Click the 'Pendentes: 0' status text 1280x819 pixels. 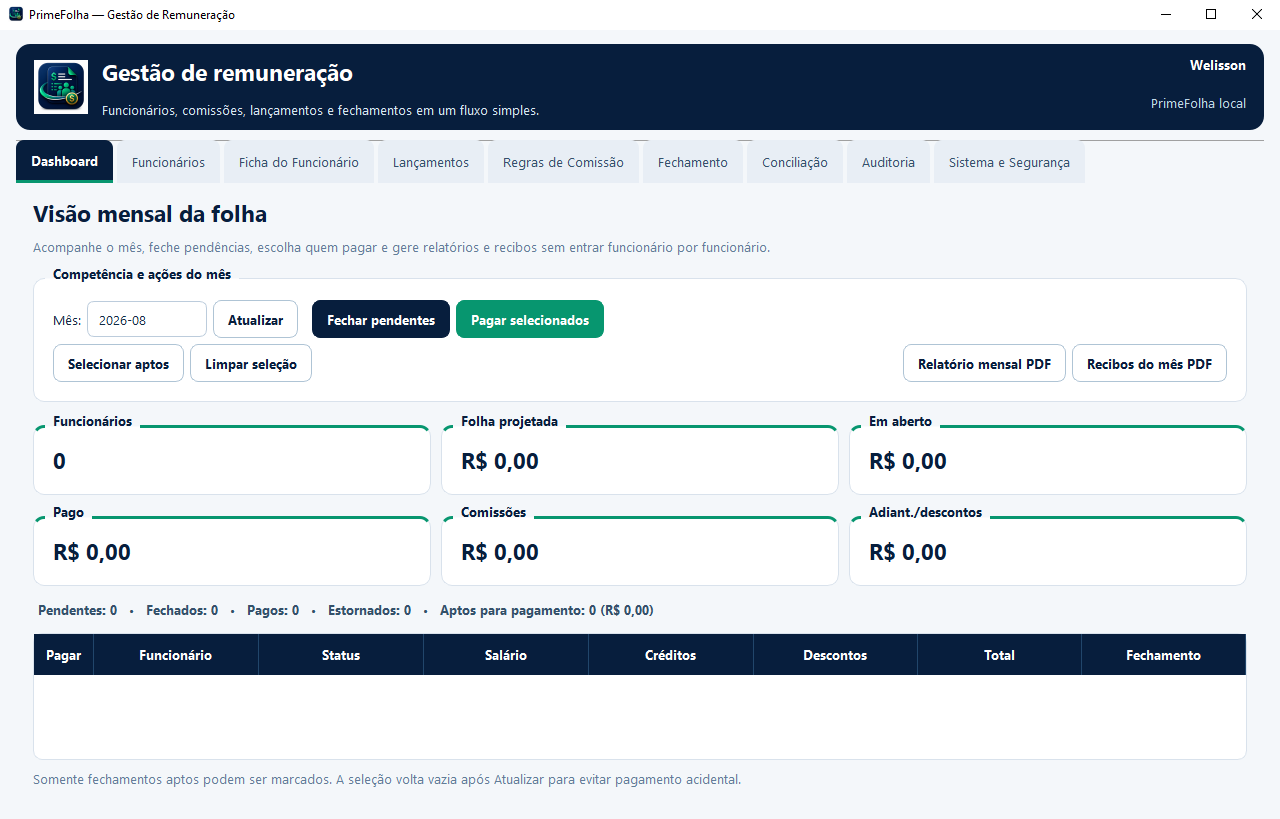(77, 610)
